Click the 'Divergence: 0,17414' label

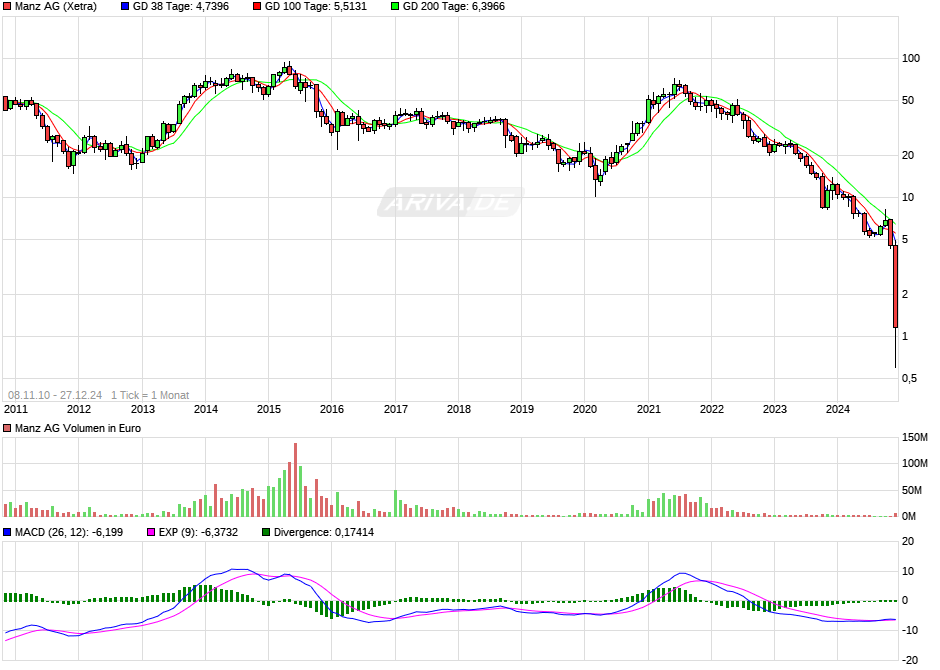324,532
